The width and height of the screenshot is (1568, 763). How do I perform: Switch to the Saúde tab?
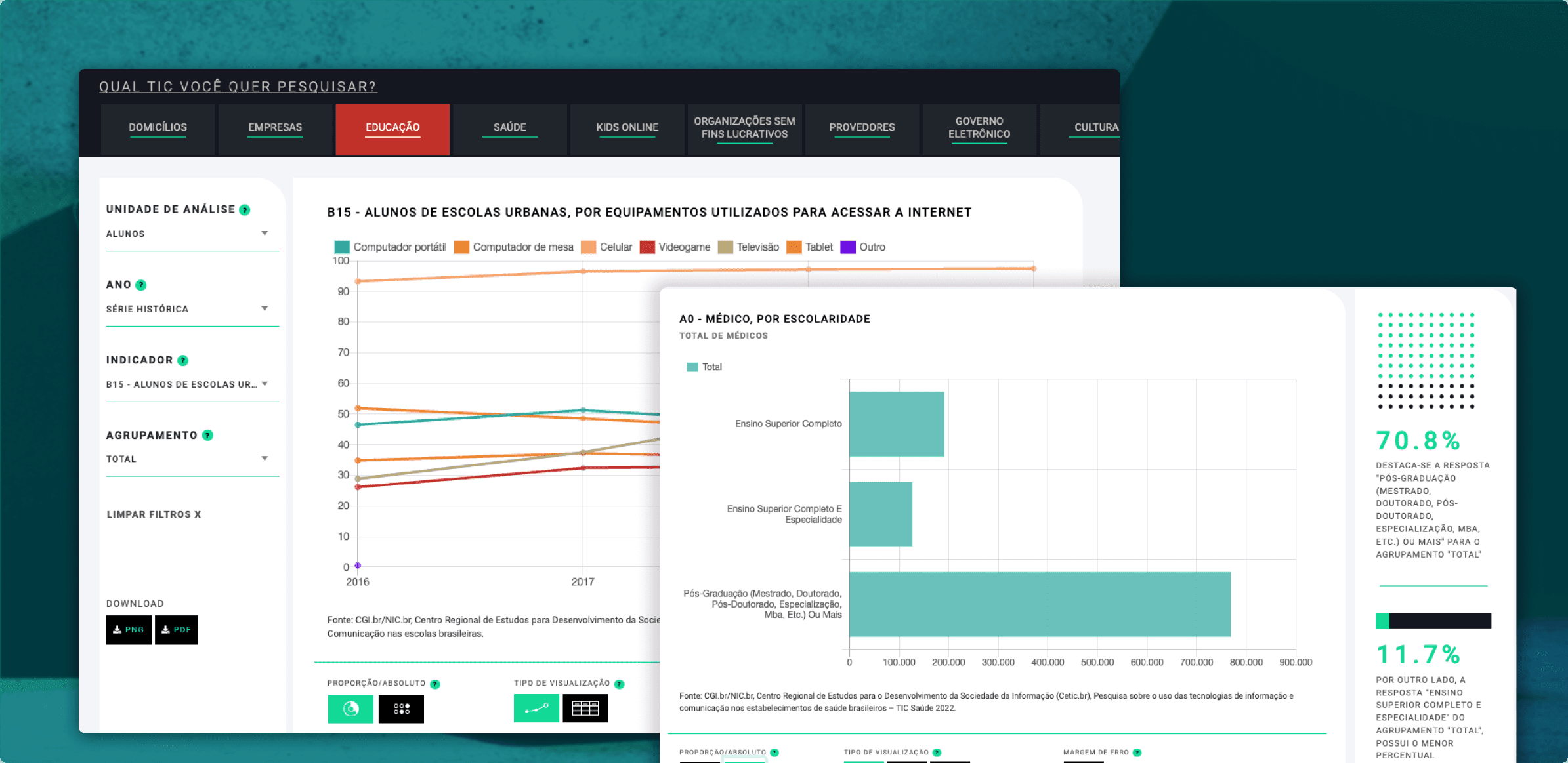coord(510,129)
